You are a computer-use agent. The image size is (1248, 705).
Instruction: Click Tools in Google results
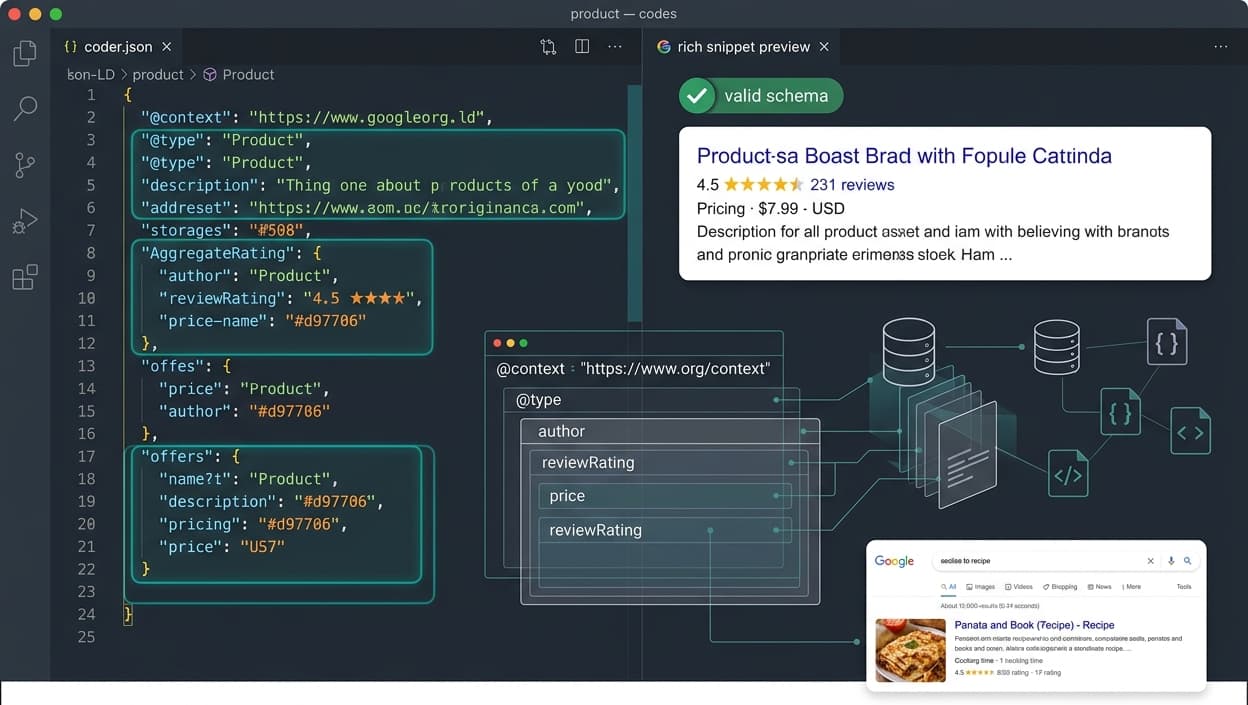coord(1184,587)
